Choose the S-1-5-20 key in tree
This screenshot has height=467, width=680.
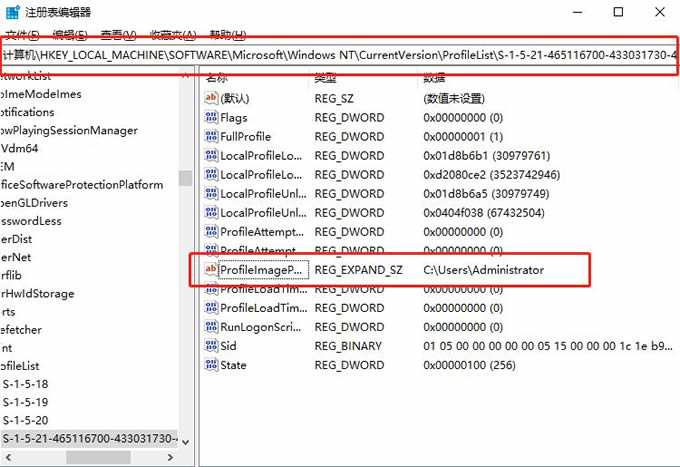click(26, 420)
